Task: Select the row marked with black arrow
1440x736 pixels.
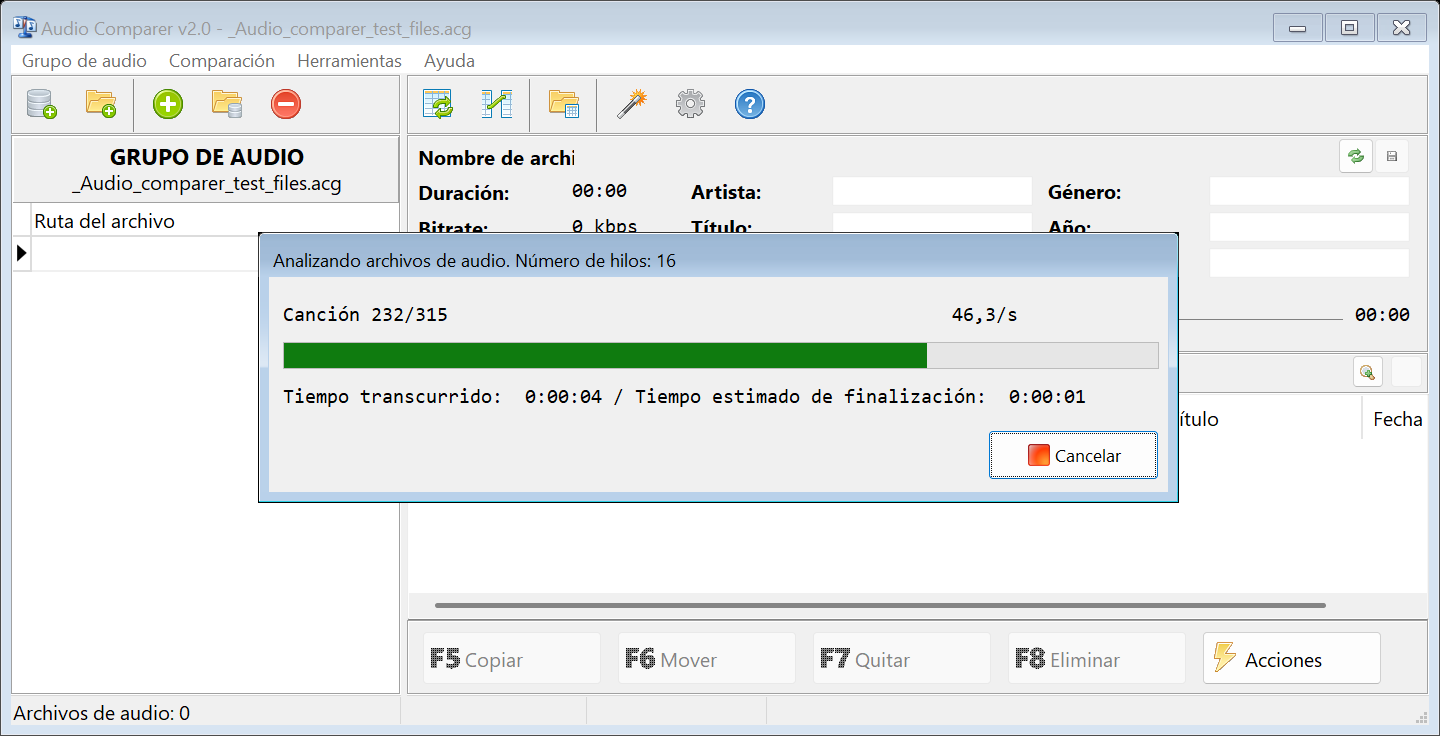Action: click(134, 254)
